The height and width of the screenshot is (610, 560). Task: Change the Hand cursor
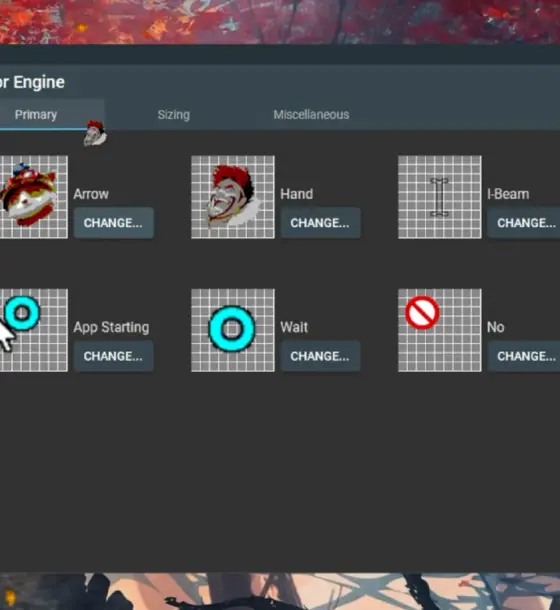point(320,223)
